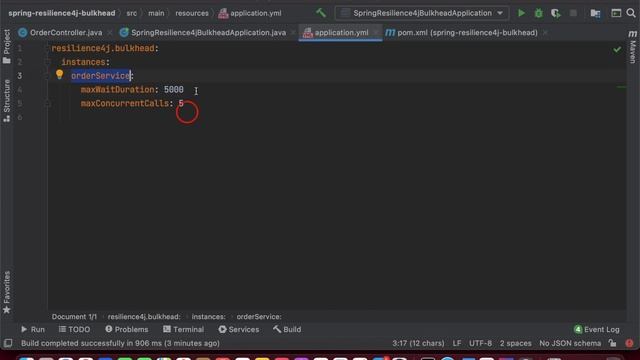This screenshot has height=360, width=640.
Task: Click the instances: bottom breadcrumb
Action: tap(208, 317)
